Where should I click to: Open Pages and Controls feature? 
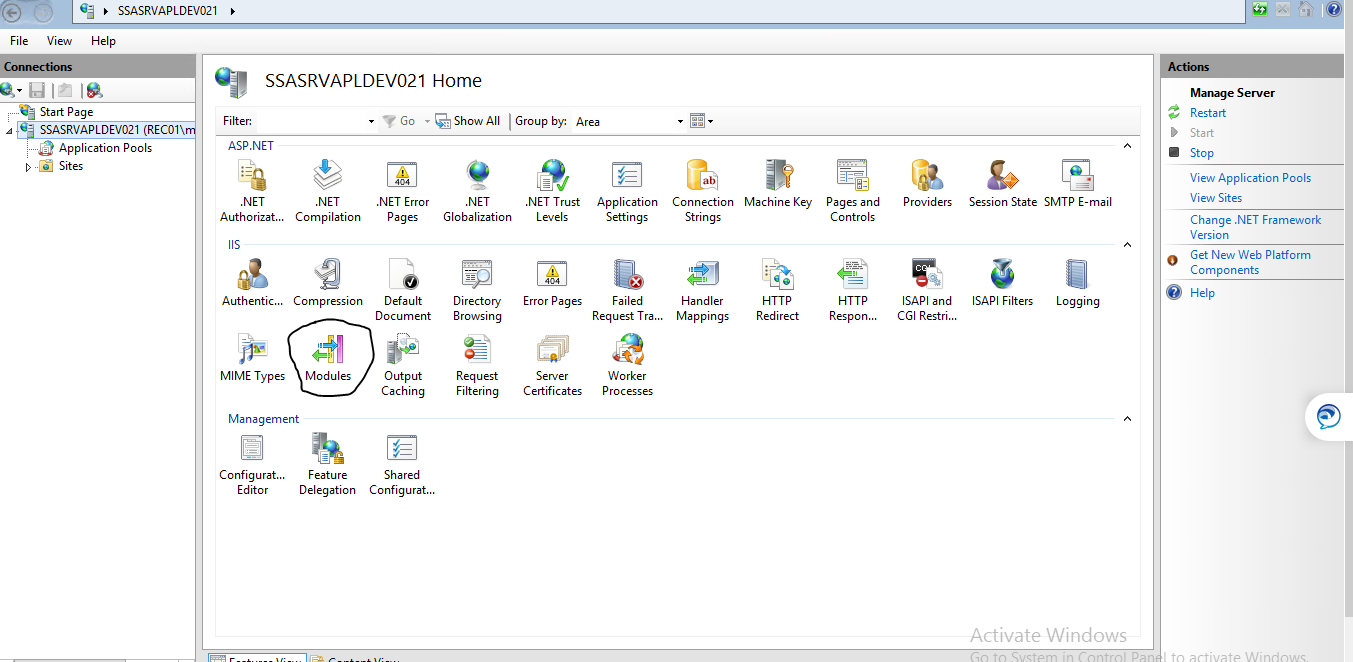tap(853, 191)
